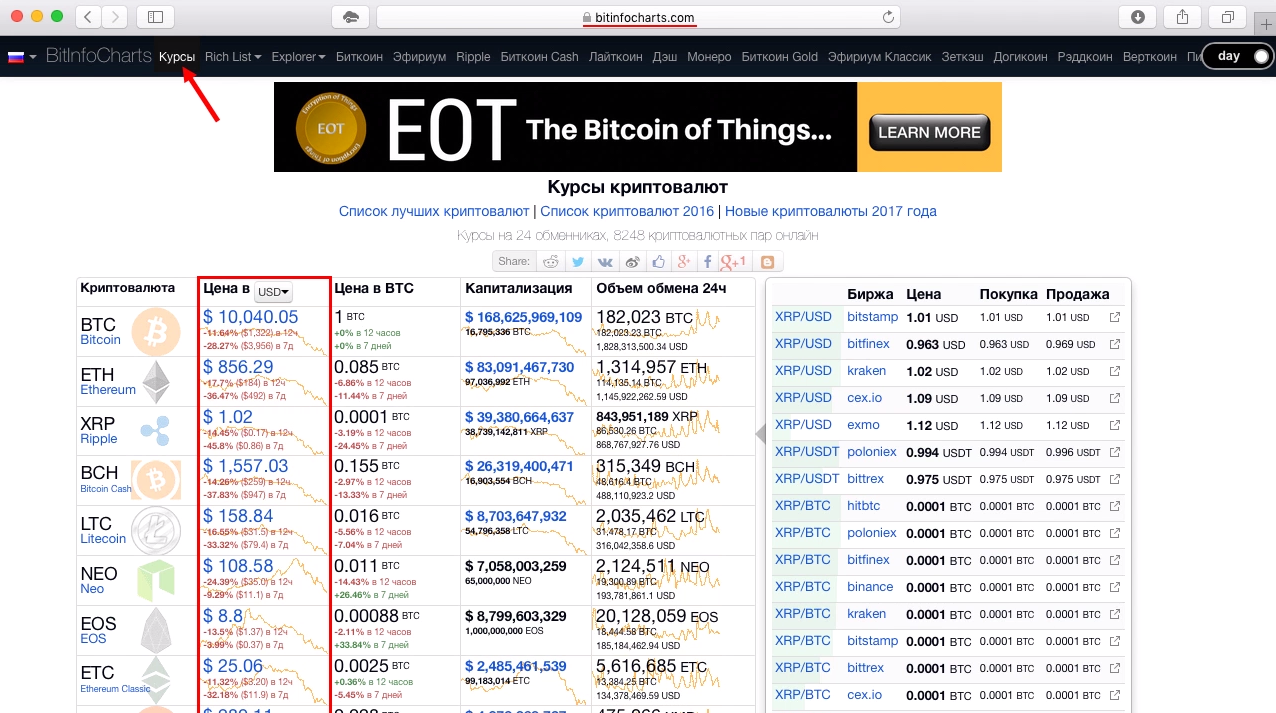
Task: Open bitstamp XRP/USD external link icon
Action: 1115,317
